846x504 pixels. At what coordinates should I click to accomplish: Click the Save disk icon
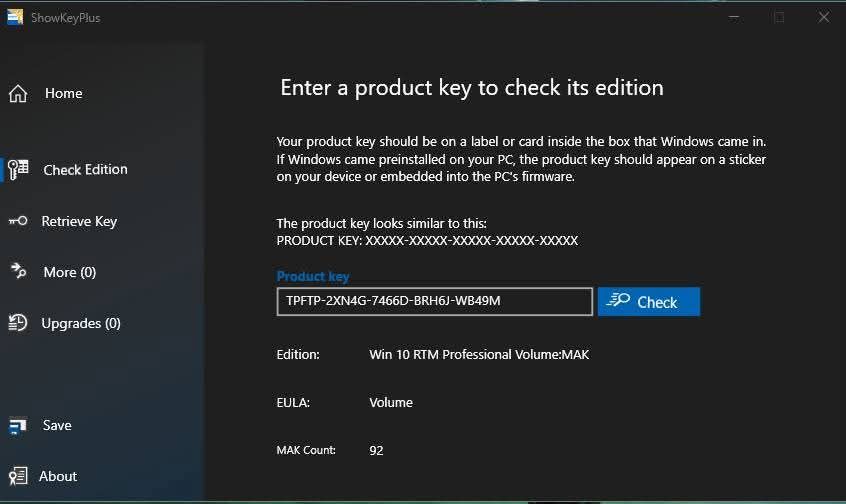click(17, 426)
